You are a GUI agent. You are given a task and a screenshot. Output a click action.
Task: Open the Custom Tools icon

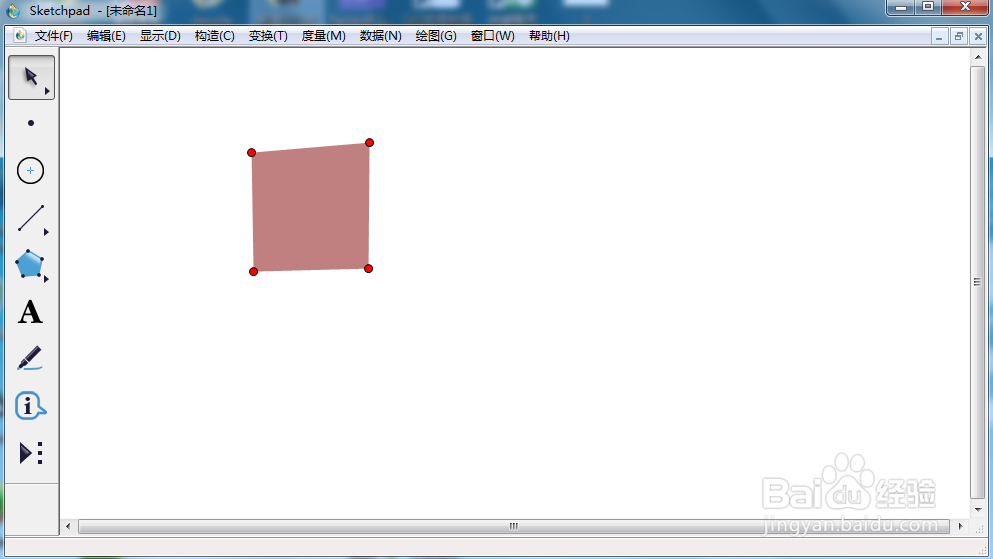[x=30, y=453]
